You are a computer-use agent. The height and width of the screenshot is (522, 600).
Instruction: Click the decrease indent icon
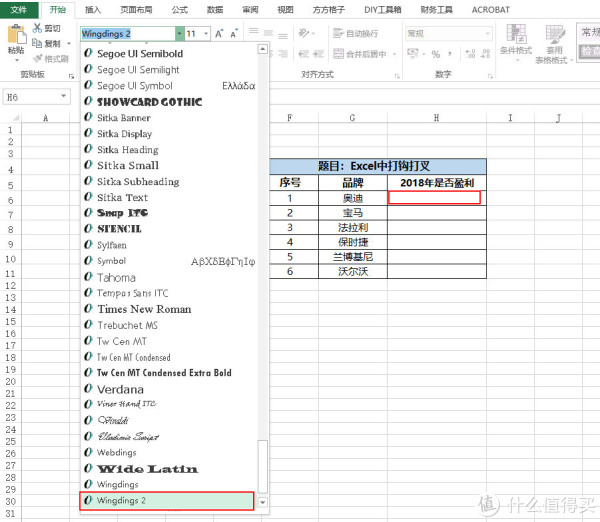click(303, 54)
